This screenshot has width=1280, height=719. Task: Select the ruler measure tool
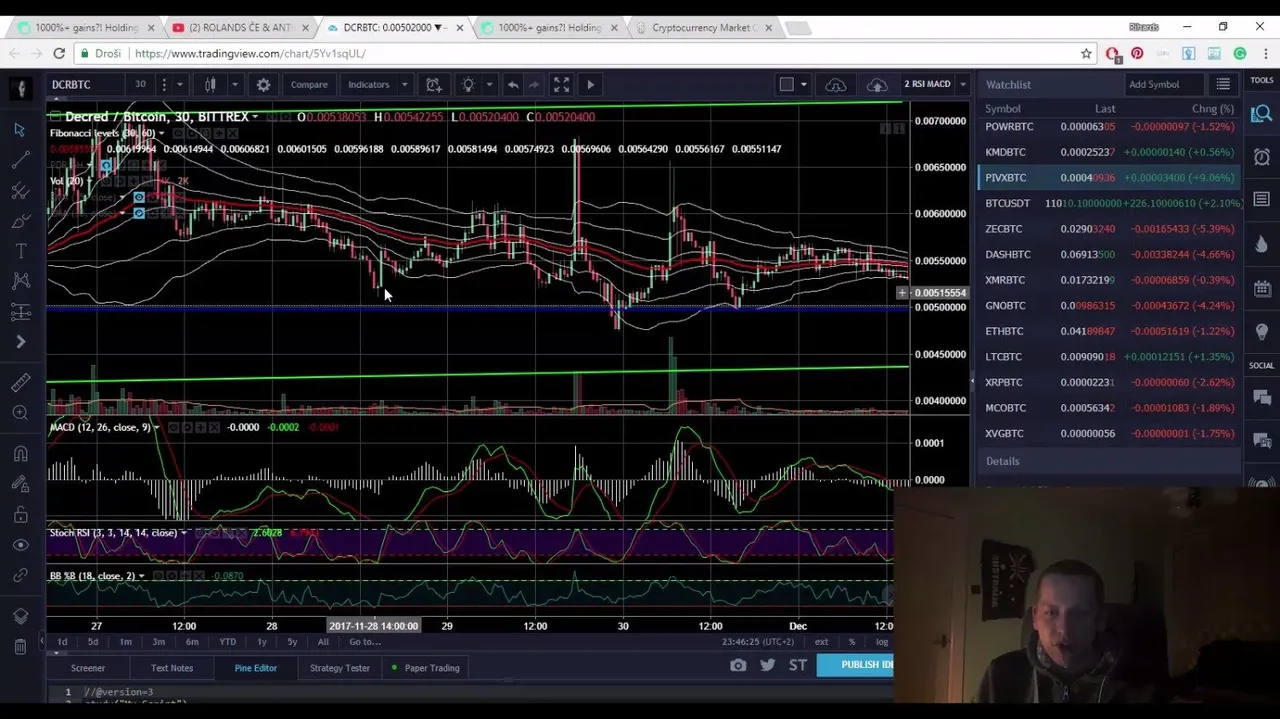tap(20, 382)
